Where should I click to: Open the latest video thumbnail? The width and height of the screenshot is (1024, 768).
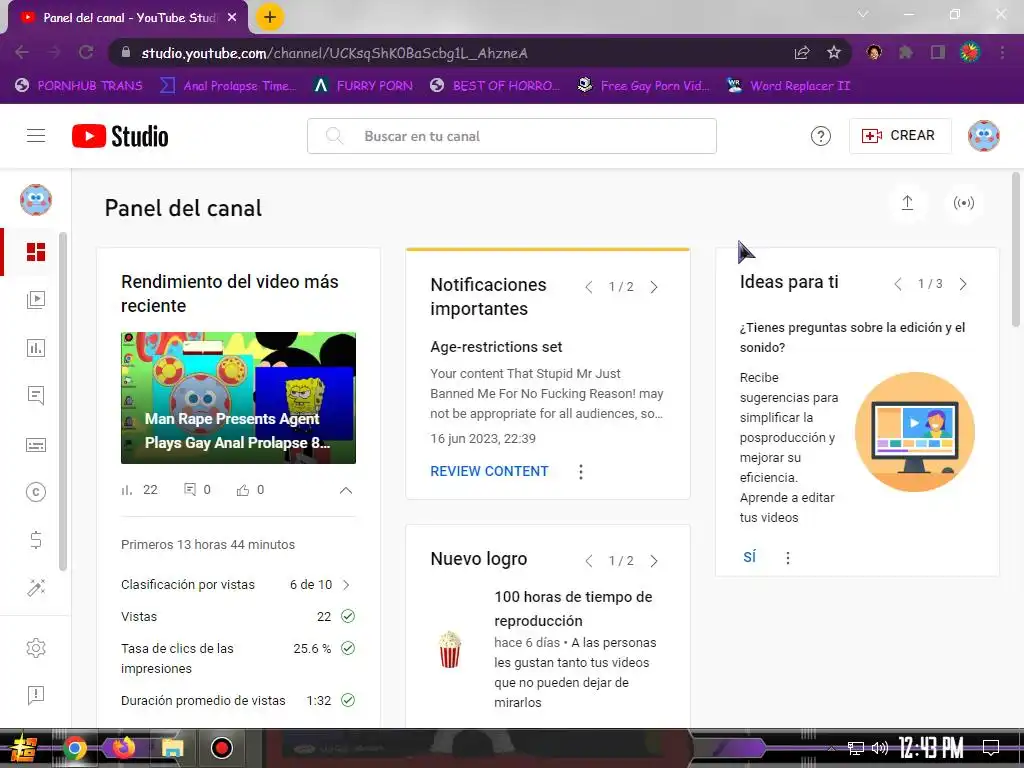coord(238,398)
